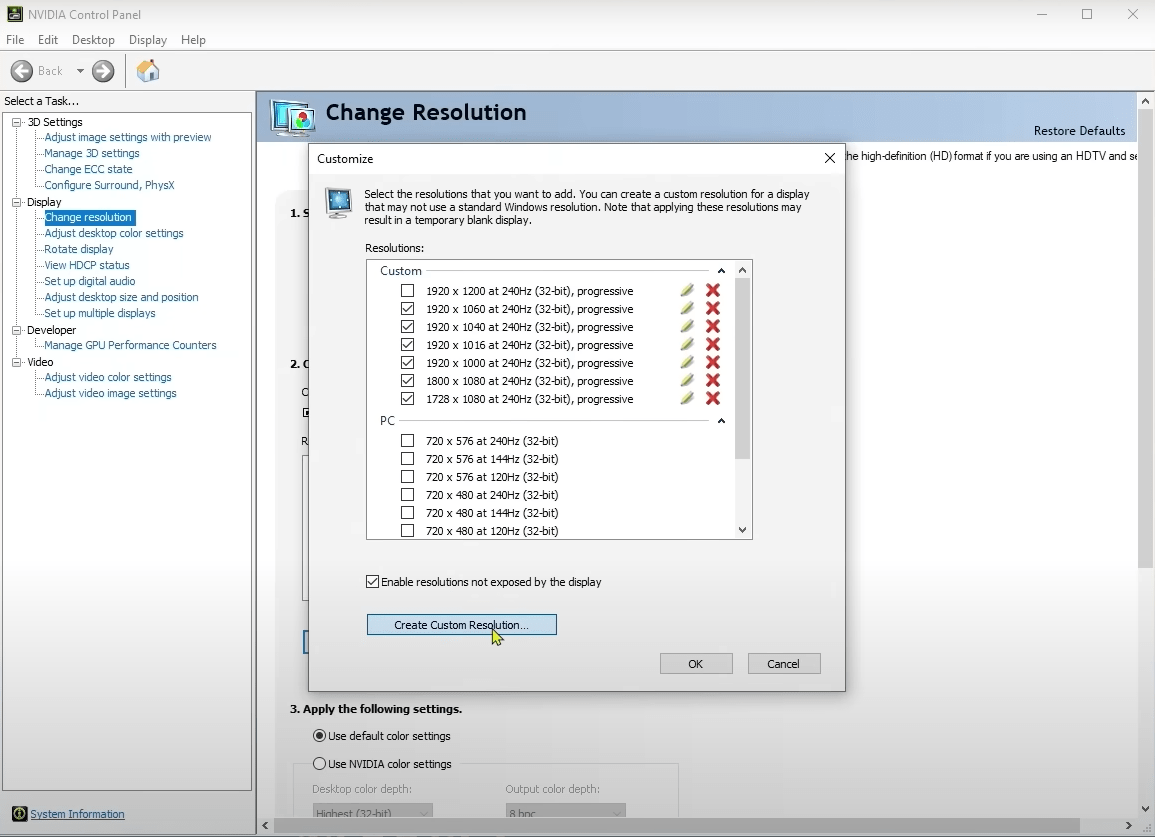Remove the 1728 x 1080 resolution entry

[x=712, y=399]
